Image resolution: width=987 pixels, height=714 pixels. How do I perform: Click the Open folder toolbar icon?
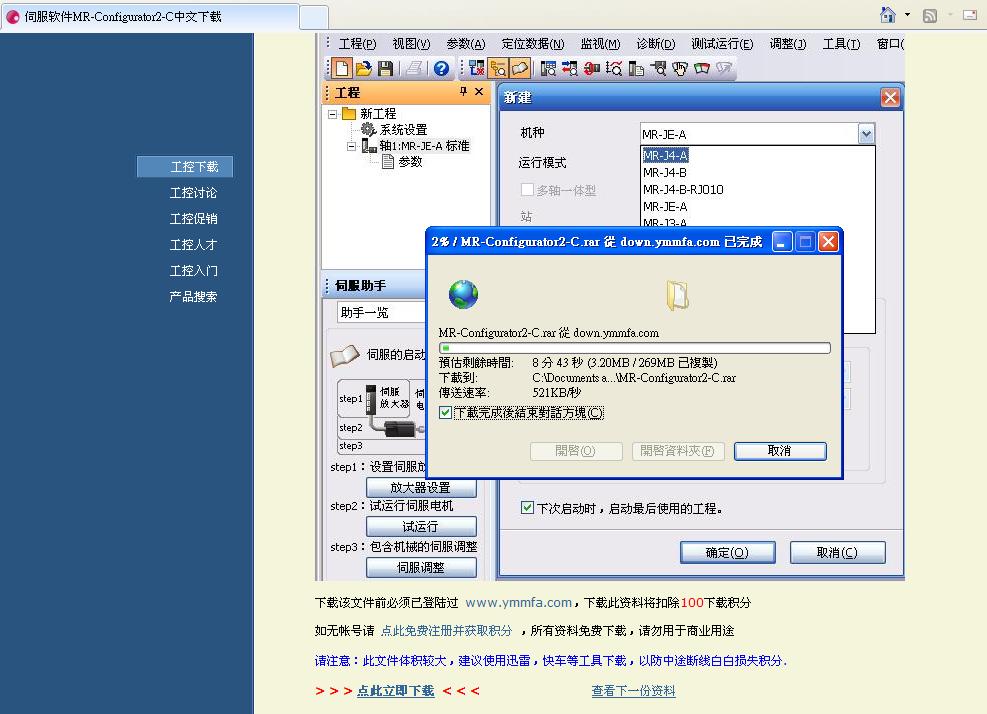tap(364, 69)
